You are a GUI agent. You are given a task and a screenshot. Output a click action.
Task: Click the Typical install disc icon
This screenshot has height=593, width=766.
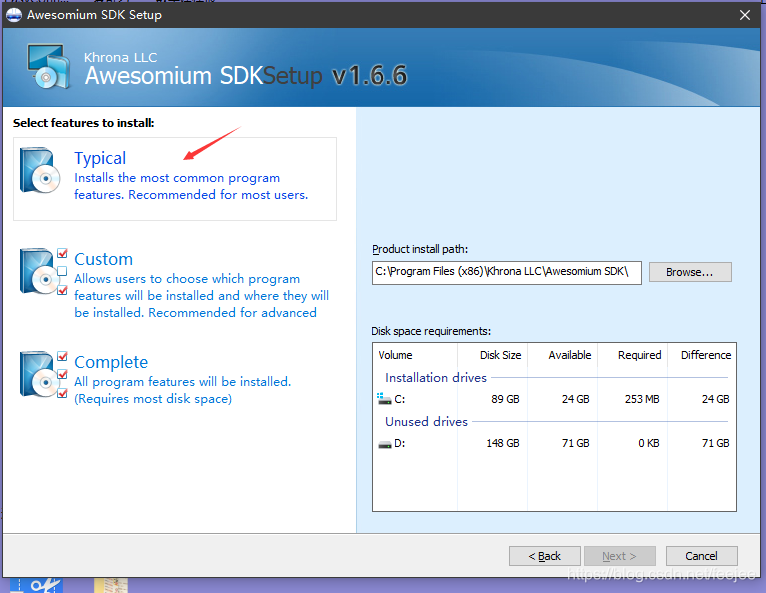pyautogui.click(x=40, y=170)
